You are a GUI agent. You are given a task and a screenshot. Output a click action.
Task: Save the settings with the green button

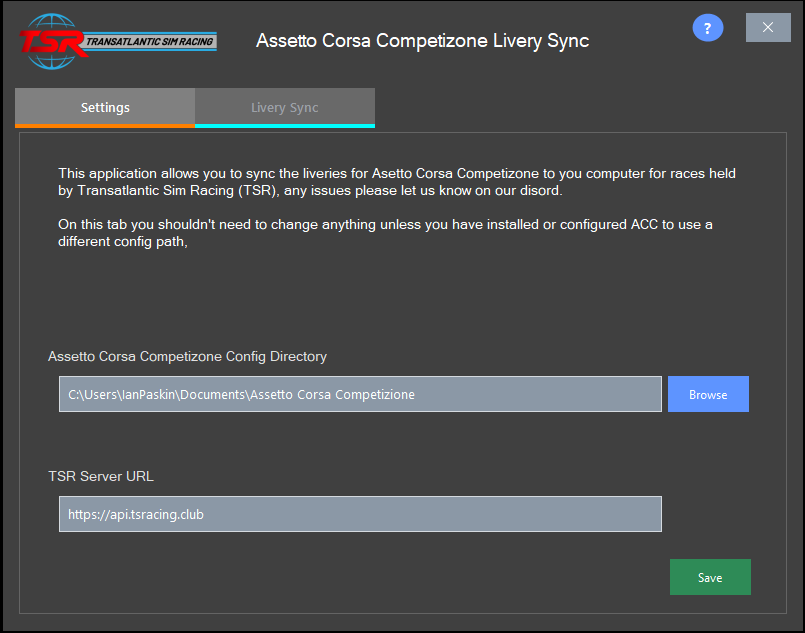[710, 577]
